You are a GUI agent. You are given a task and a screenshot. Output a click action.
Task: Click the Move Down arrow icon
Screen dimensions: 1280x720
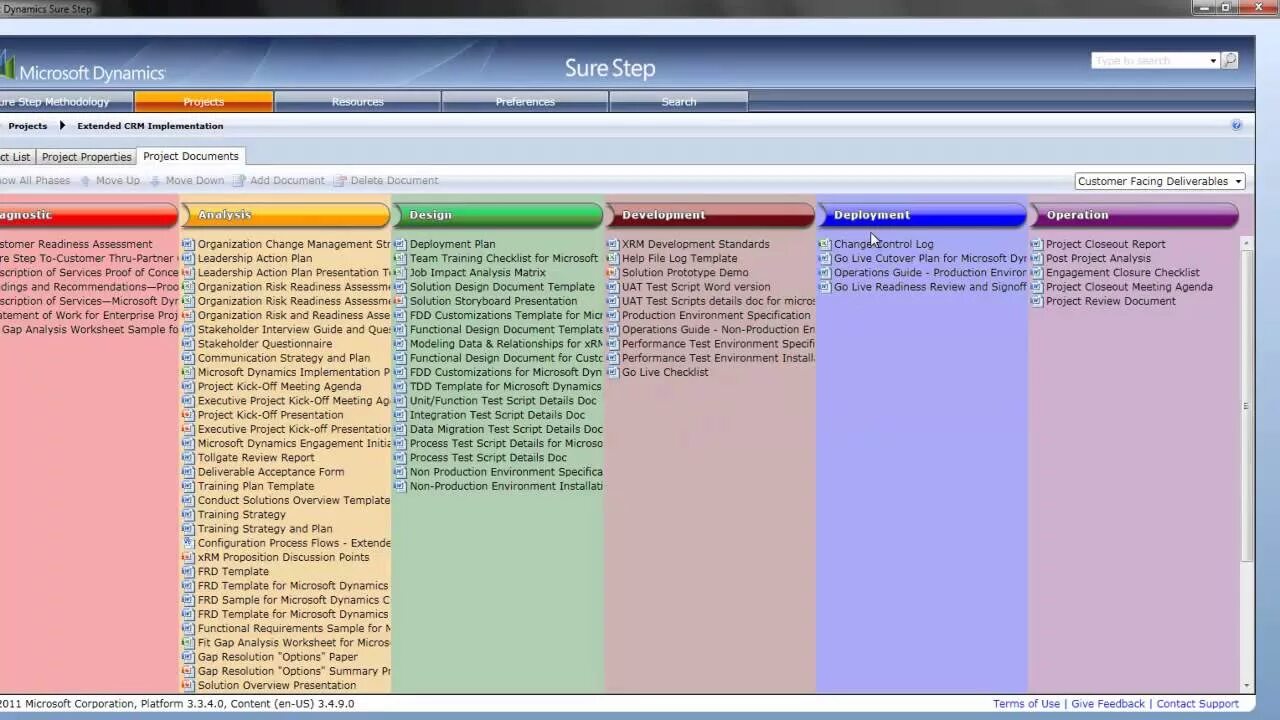154,181
